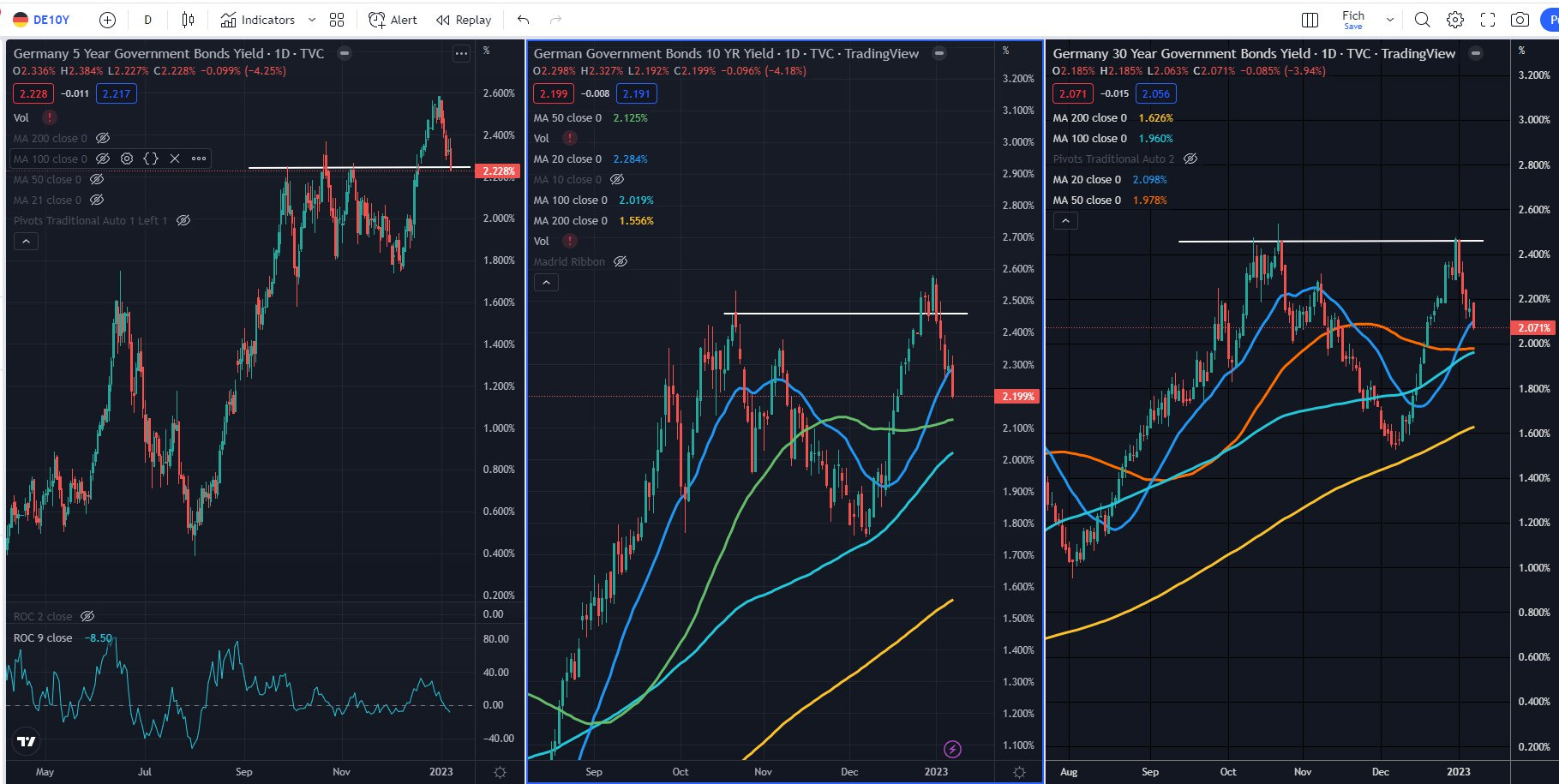The height and width of the screenshot is (784, 1559).
Task: Collapse the 10 YR chart title legend
Action: pyautogui.click(x=939, y=53)
